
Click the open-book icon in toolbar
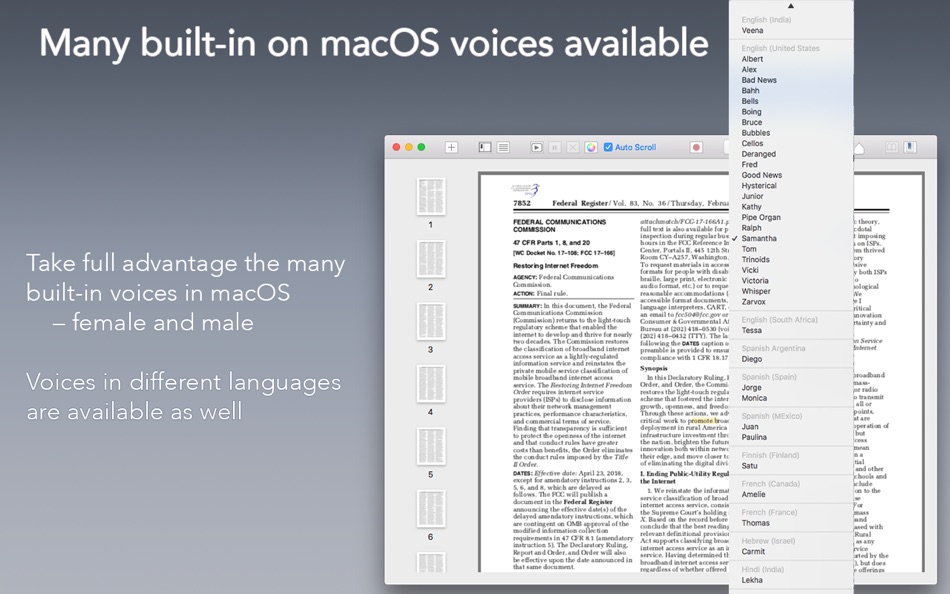(891, 147)
